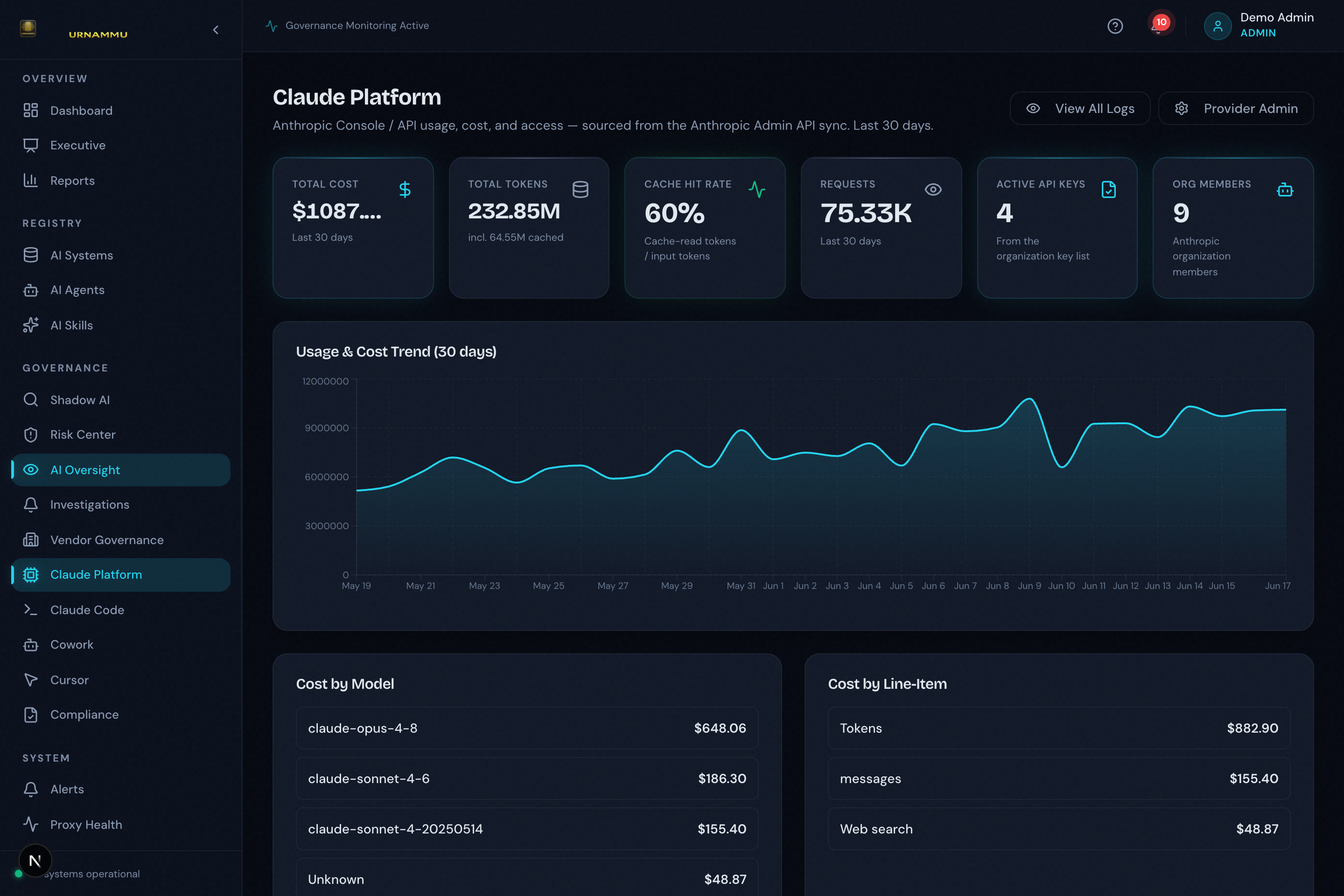Open notifications bell with 10 badge
Screen dimensions: 1344x896
pyautogui.click(x=1159, y=24)
